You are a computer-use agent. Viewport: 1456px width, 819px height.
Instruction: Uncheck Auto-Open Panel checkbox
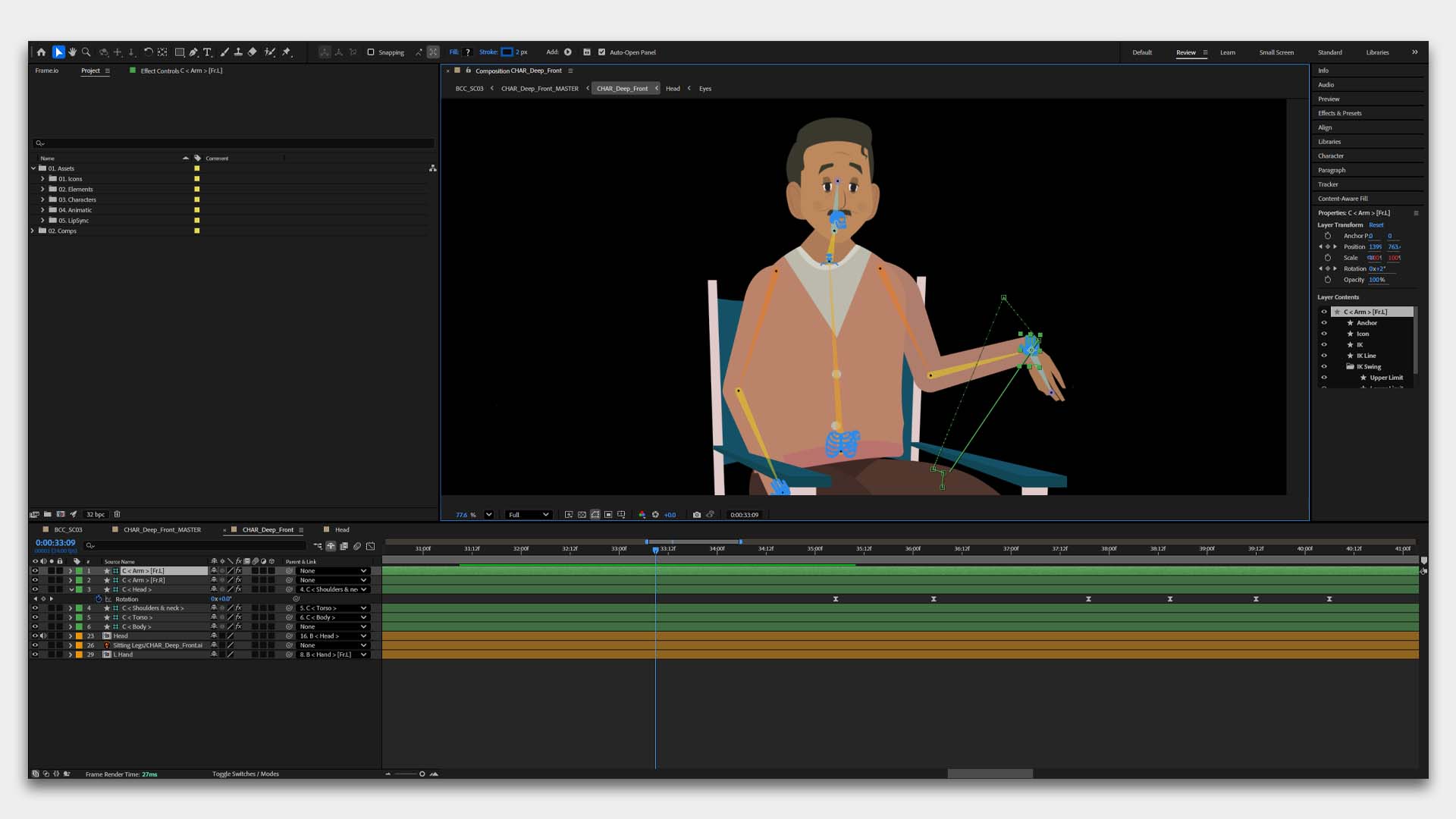coord(601,52)
